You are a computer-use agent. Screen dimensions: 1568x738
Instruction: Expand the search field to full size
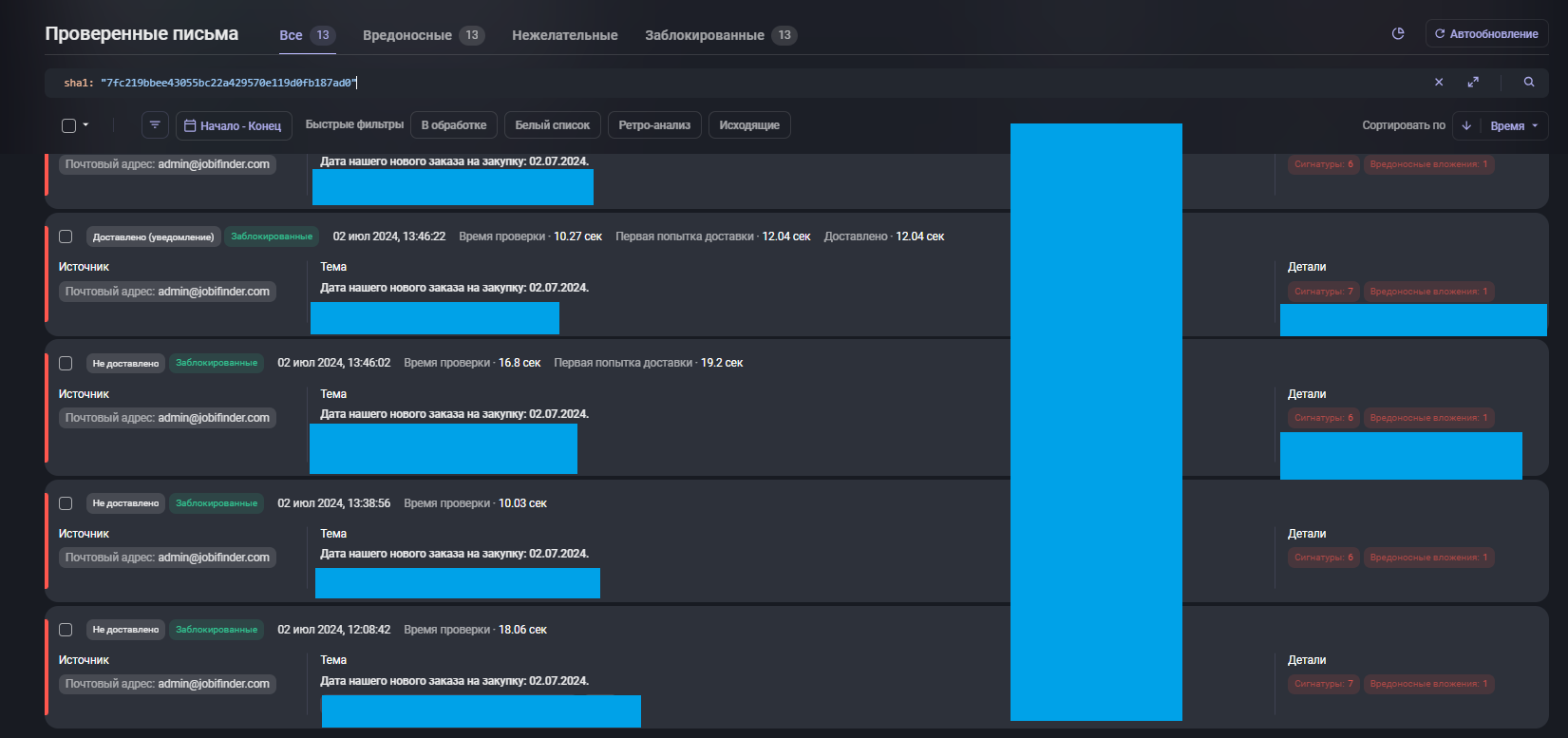pos(1473,83)
